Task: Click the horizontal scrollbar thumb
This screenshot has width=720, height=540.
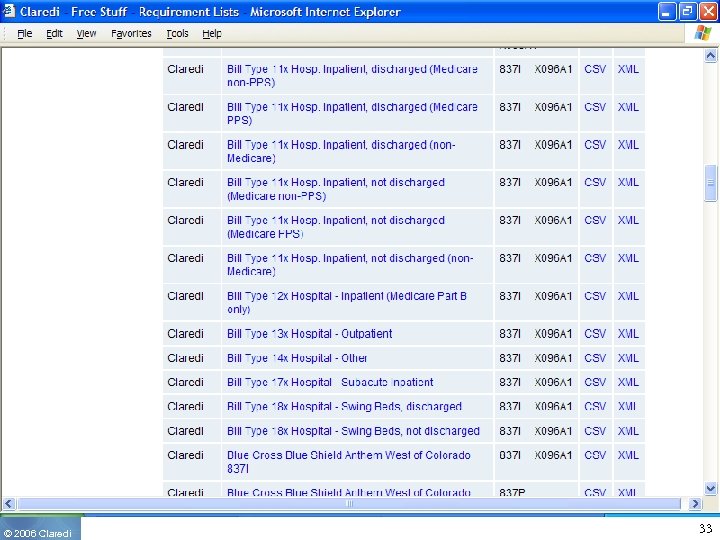Action: tap(349, 504)
